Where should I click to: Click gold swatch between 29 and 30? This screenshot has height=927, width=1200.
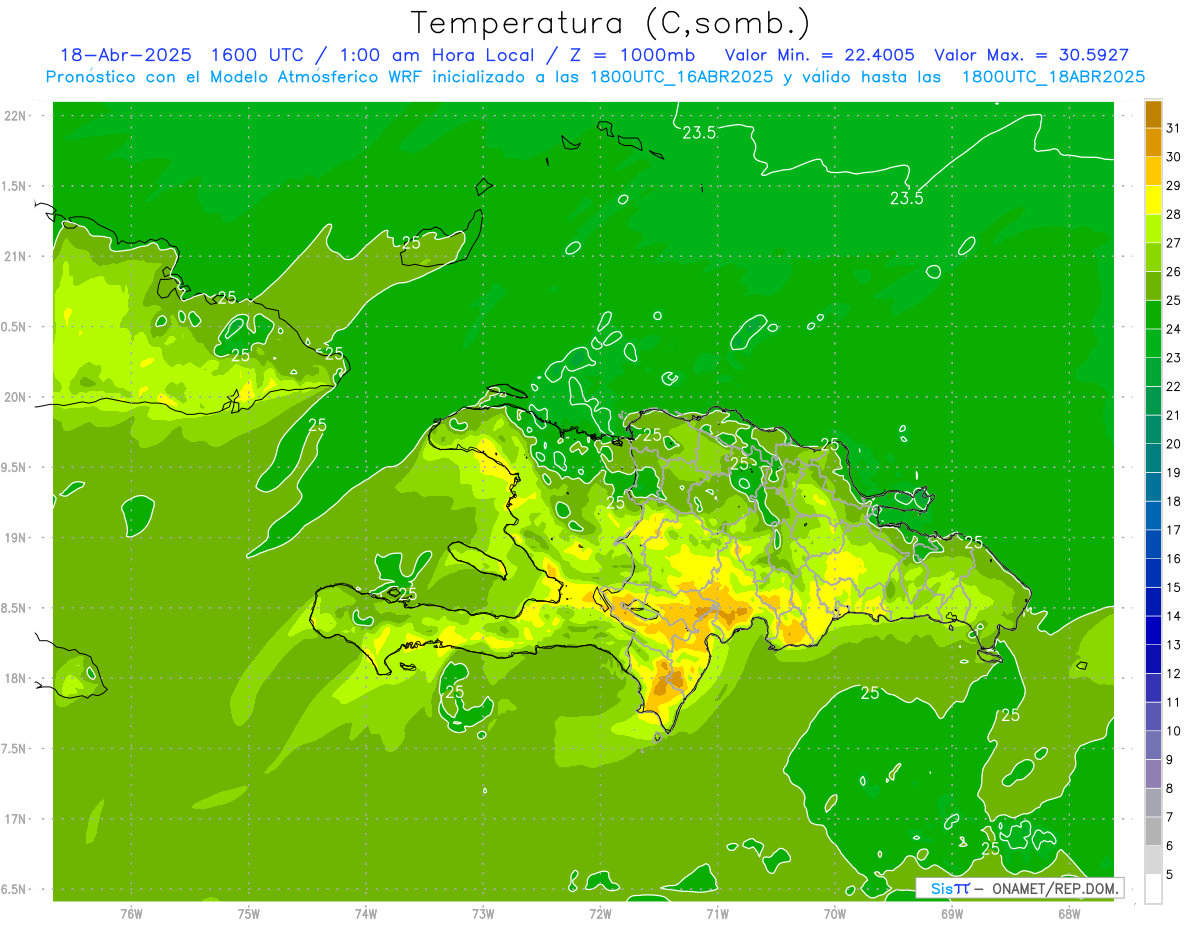coord(1153,171)
